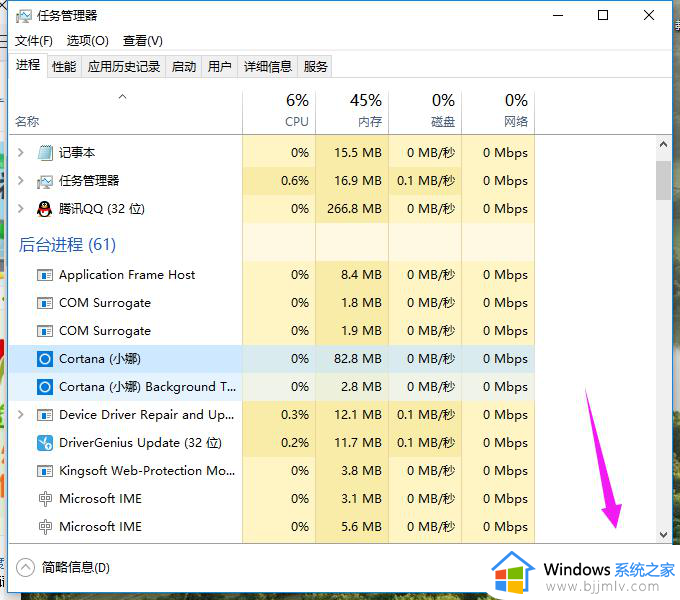
Task: Expand the 任务管理器 process entry
Action: coord(20,180)
